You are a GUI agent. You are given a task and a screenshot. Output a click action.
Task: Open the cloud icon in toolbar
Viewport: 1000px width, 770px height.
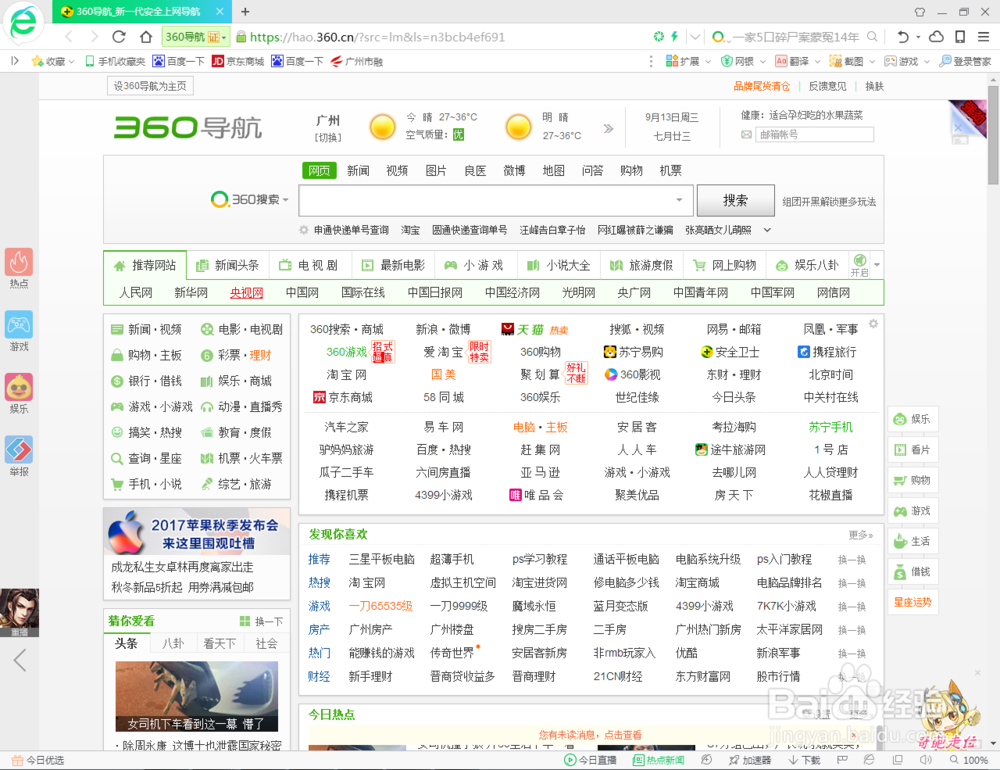click(x=936, y=37)
